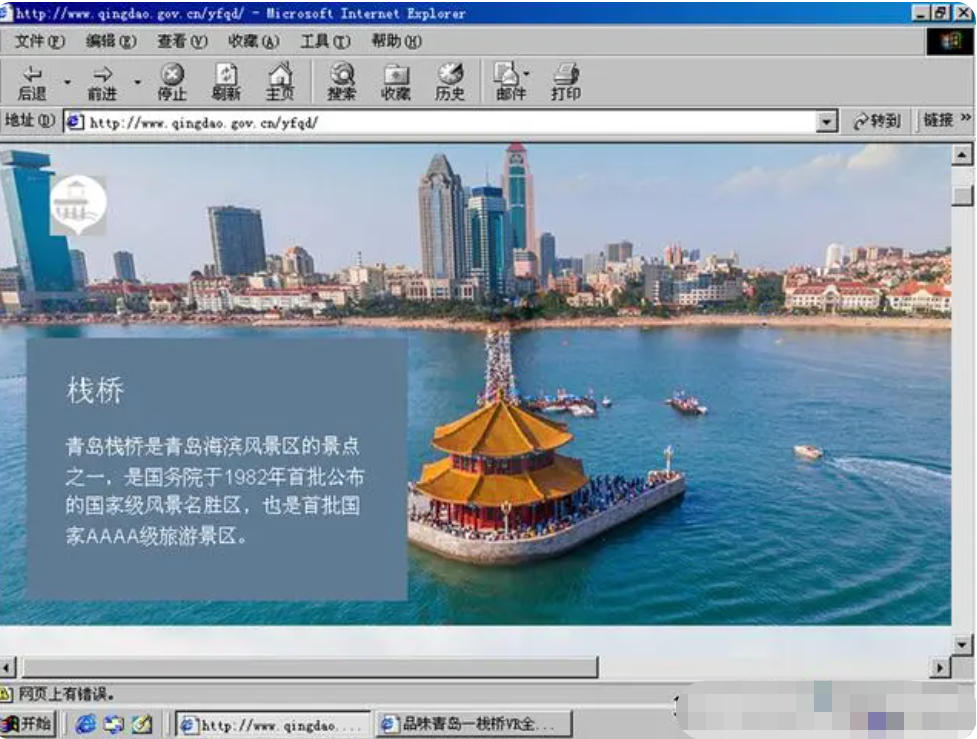The image size is (977, 739).
Task: Print the page with 打印 icon
Action: tap(566, 82)
